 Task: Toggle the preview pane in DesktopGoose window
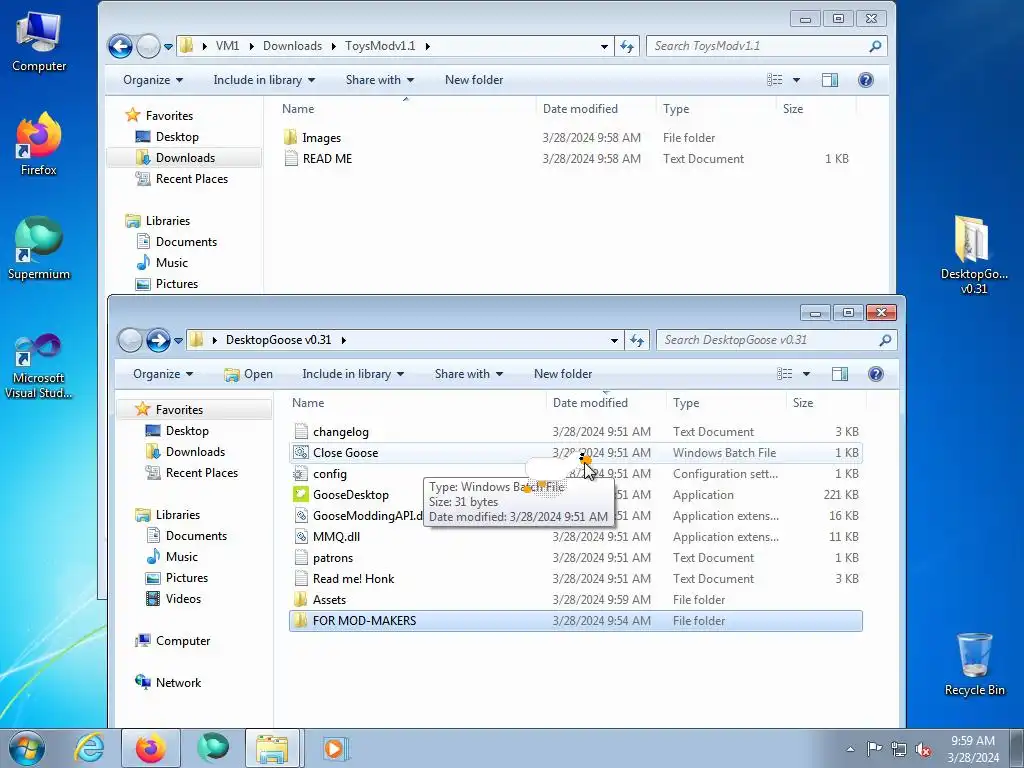[840, 374]
